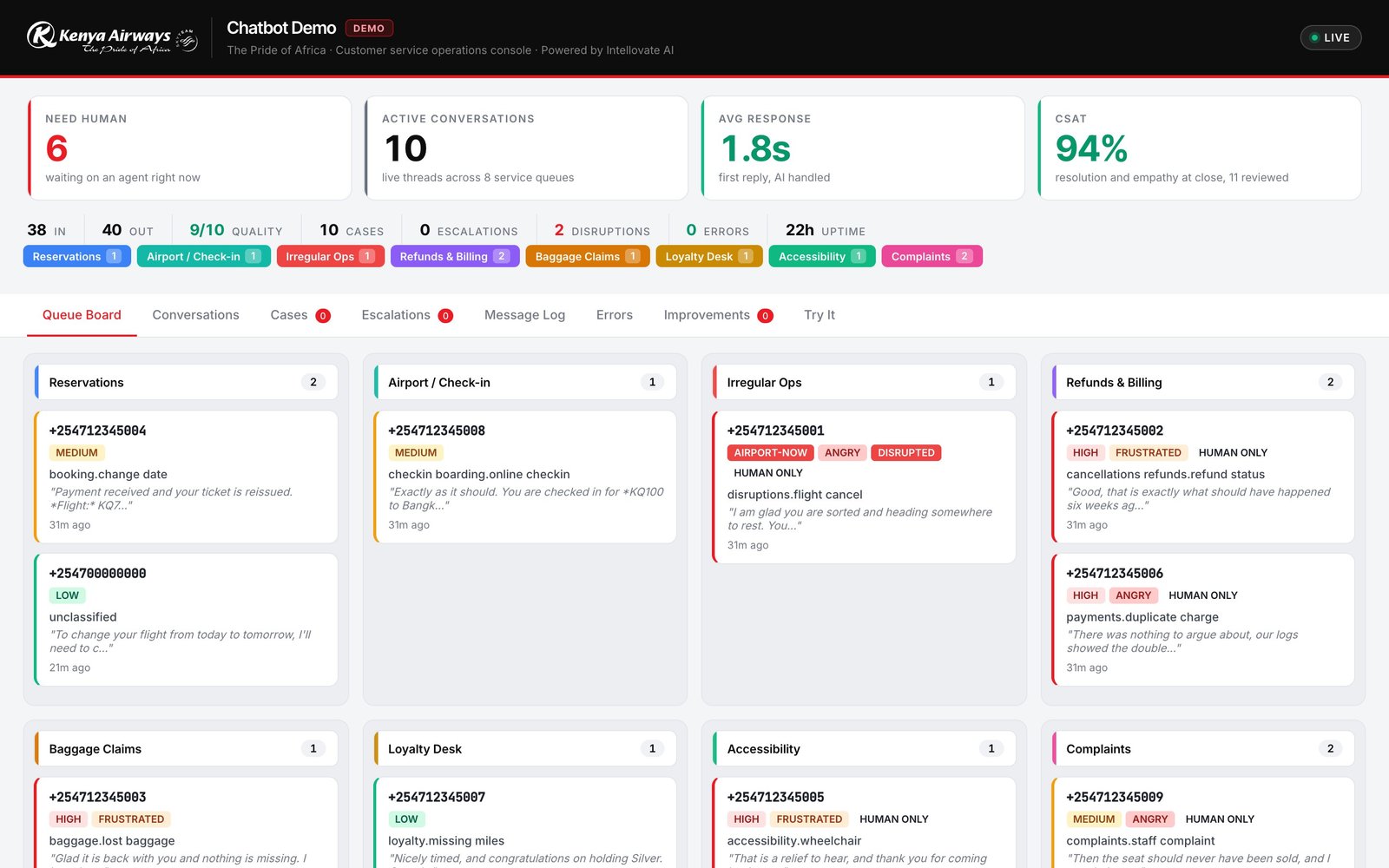1389x868 pixels.
Task: Click the Kenya Airways logo
Action: pos(112,37)
